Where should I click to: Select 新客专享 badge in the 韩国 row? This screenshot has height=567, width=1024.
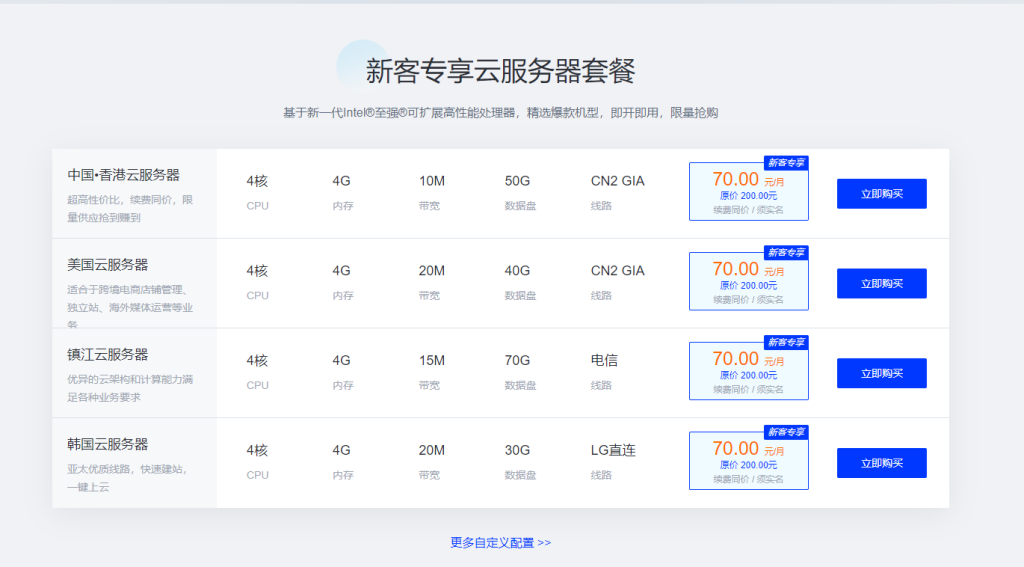point(785,432)
